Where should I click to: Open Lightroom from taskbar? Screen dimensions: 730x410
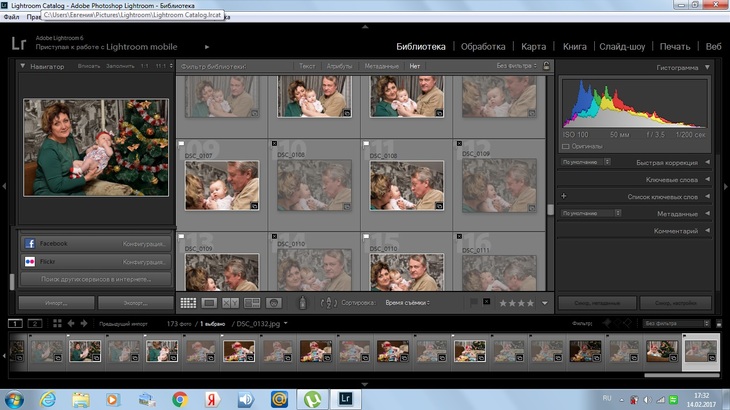[345, 399]
